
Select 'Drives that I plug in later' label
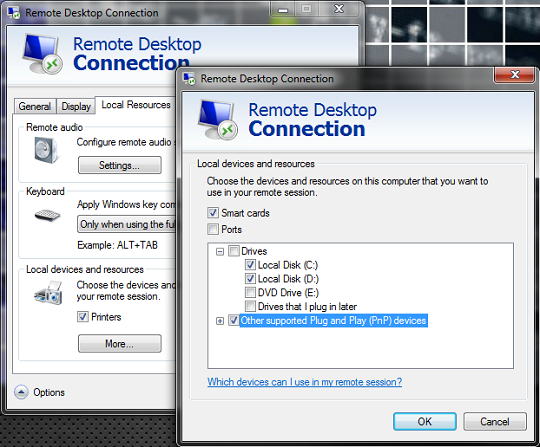pos(307,306)
